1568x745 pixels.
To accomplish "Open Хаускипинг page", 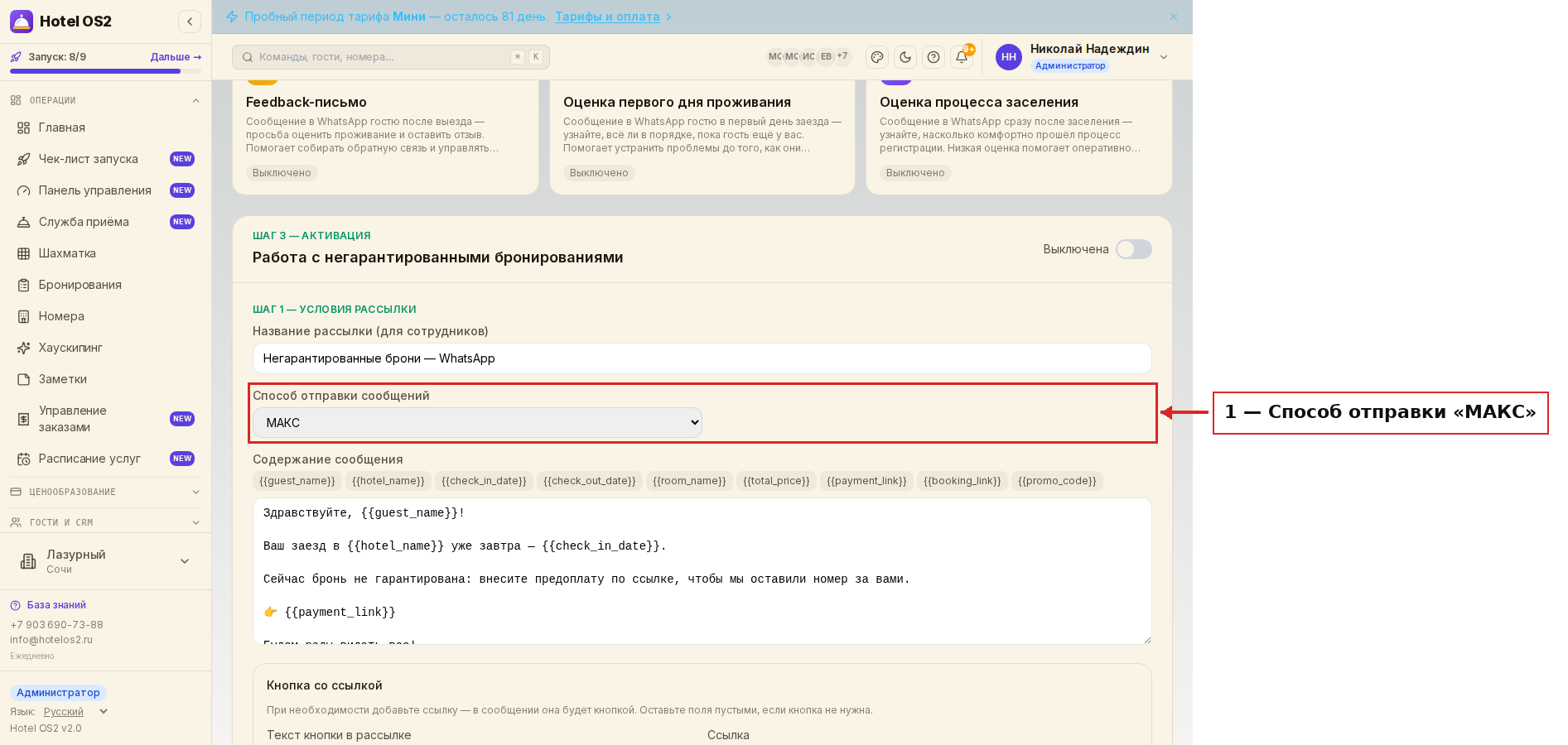I will click(105, 348).
